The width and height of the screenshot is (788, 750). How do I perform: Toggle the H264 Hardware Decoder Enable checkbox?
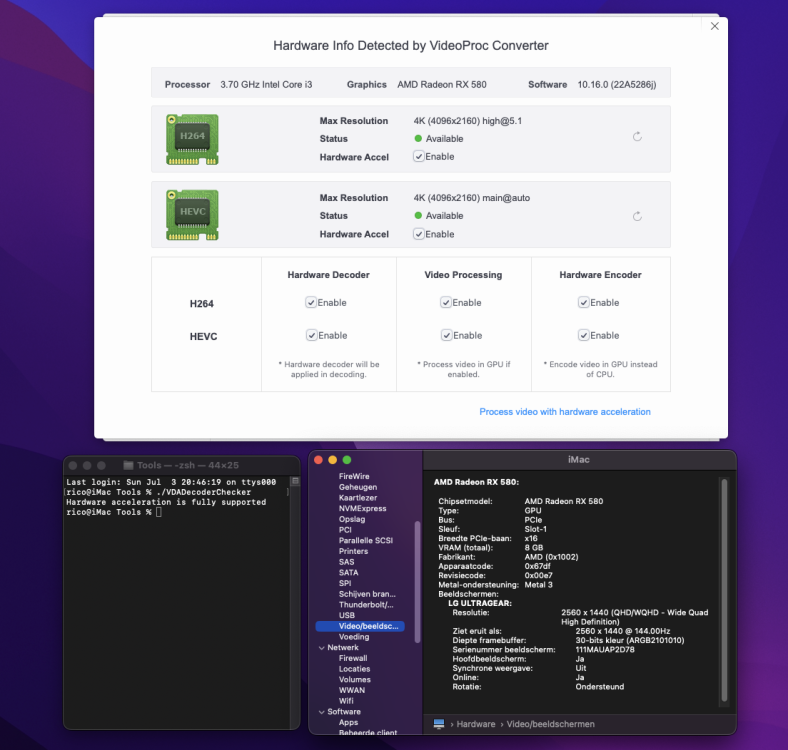pyautogui.click(x=311, y=302)
